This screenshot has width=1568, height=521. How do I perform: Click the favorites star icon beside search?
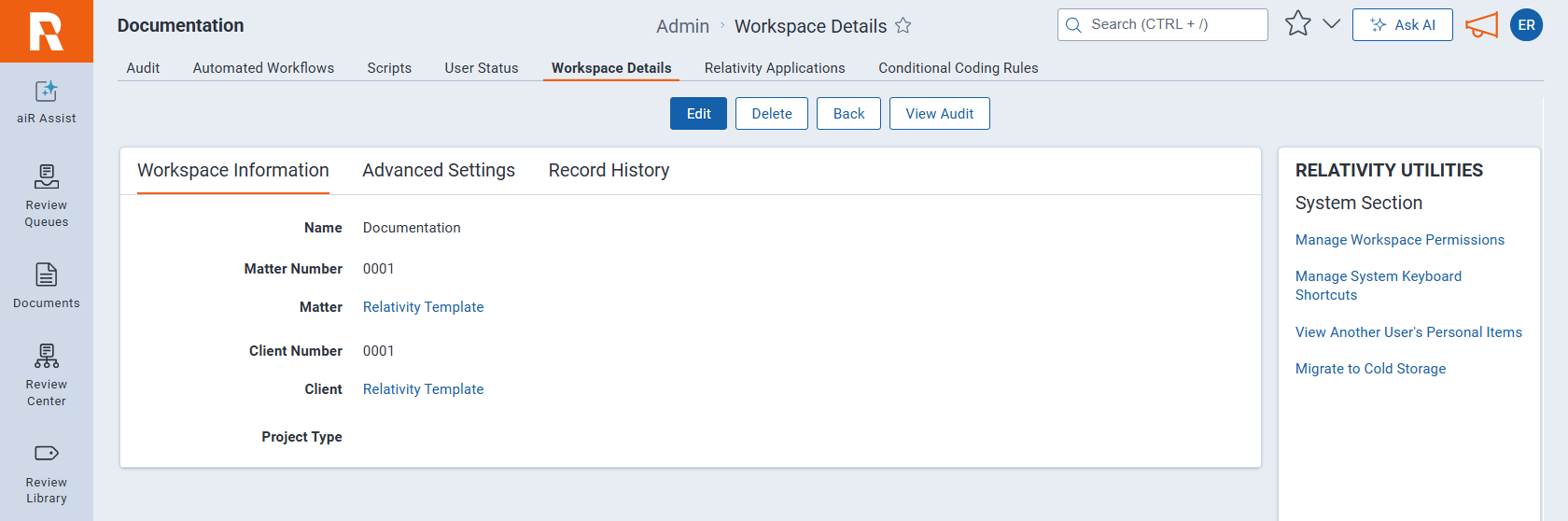click(1297, 24)
